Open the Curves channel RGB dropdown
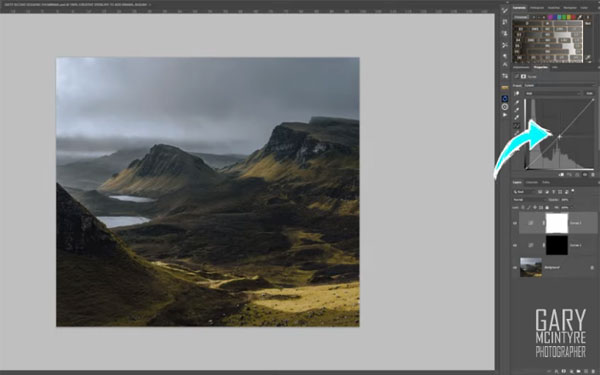Image resolution: width=600 pixels, height=375 pixels. (x=553, y=93)
